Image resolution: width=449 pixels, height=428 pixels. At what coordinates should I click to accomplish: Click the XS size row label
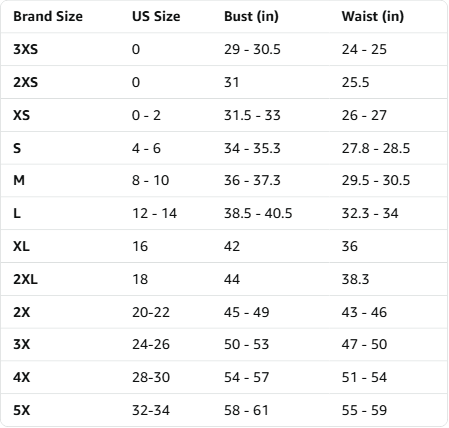pyautogui.click(x=21, y=115)
